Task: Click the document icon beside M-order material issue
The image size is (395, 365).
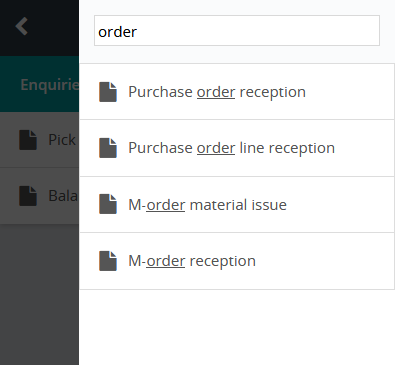Action: coord(108,204)
